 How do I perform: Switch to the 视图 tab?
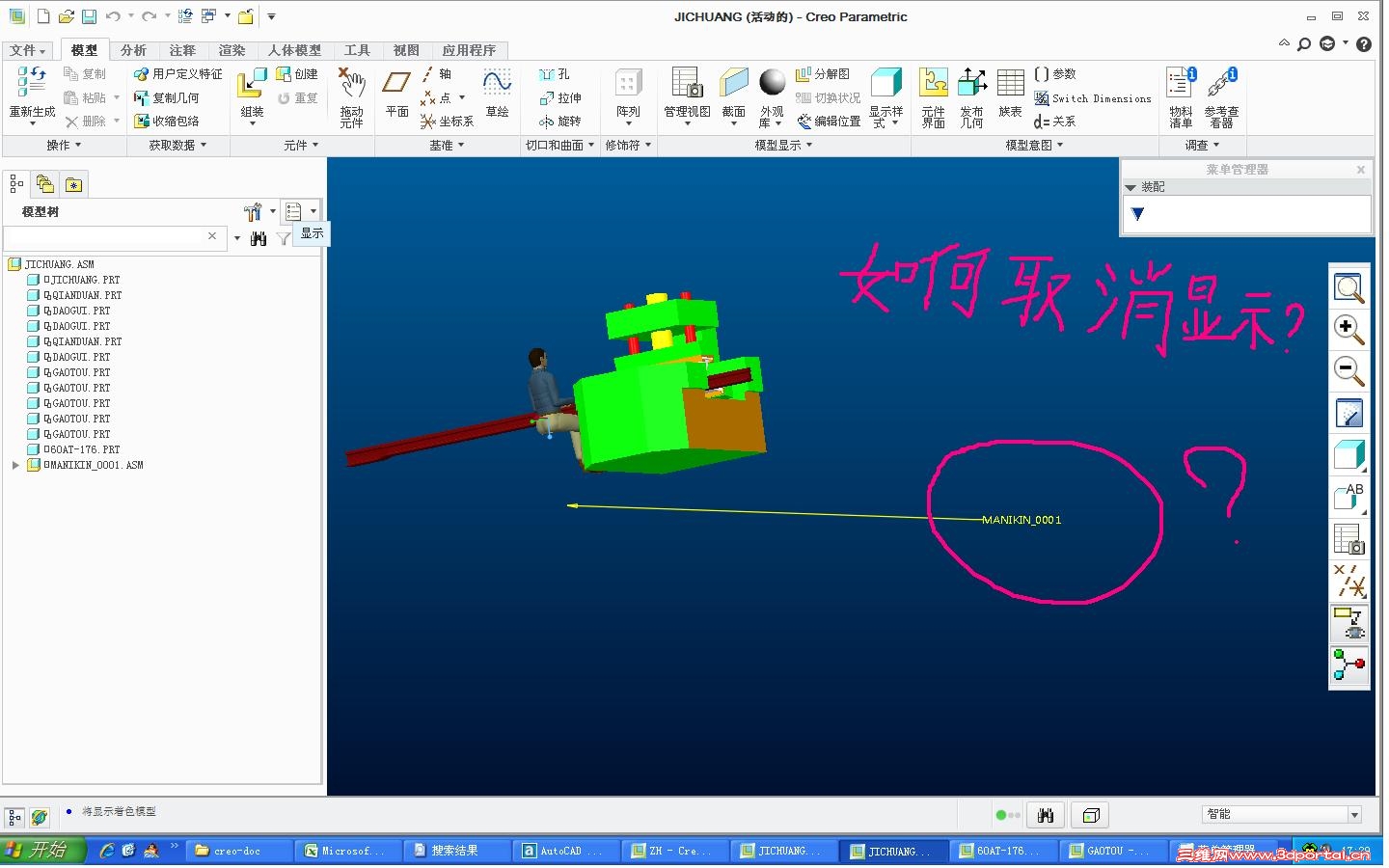406,50
